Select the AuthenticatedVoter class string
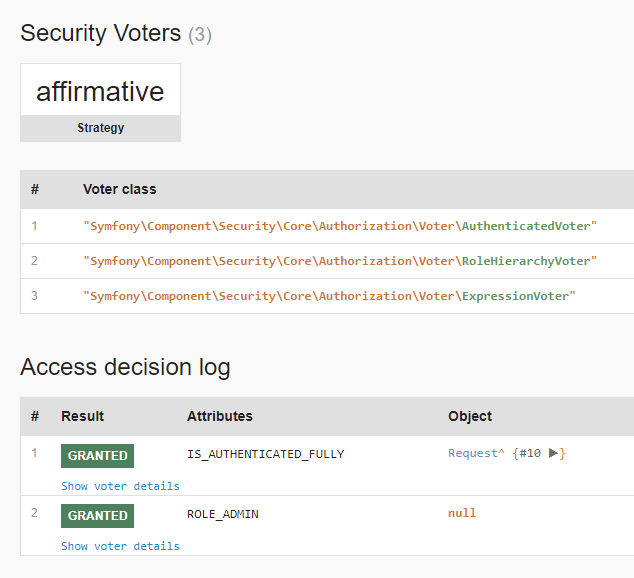 click(340, 226)
